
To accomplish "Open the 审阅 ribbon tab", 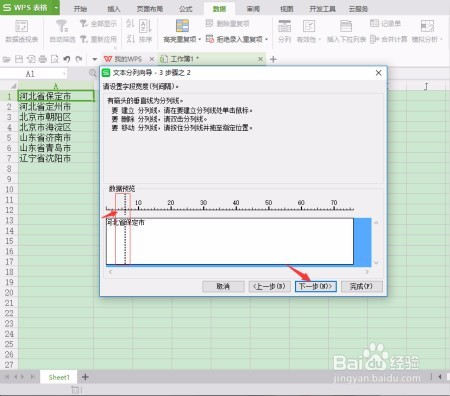I will pyautogui.click(x=253, y=9).
